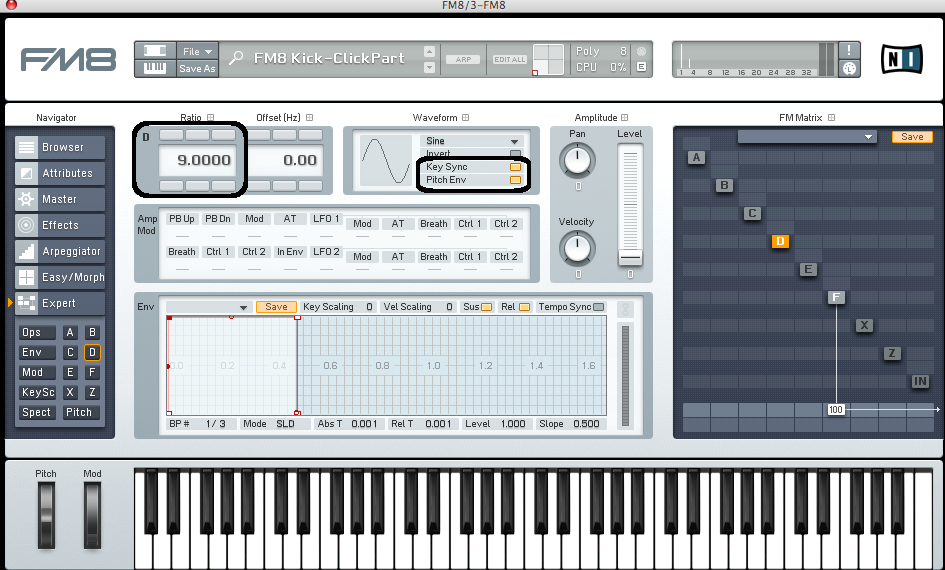Open the Attributes navigator page
This screenshot has width=945, height=570.
point(60,173)
